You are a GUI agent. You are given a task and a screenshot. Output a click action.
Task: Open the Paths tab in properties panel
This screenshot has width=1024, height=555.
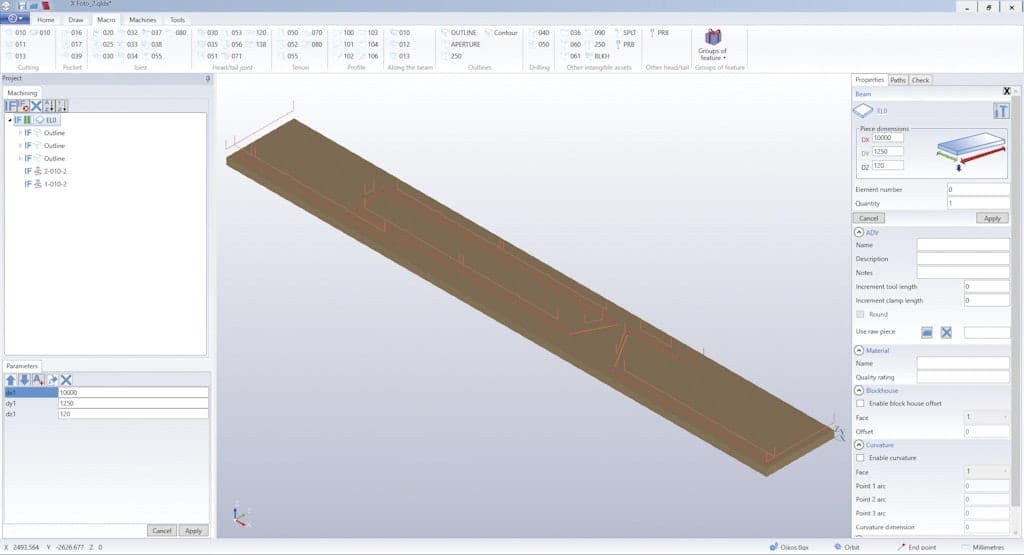[898, 80]
